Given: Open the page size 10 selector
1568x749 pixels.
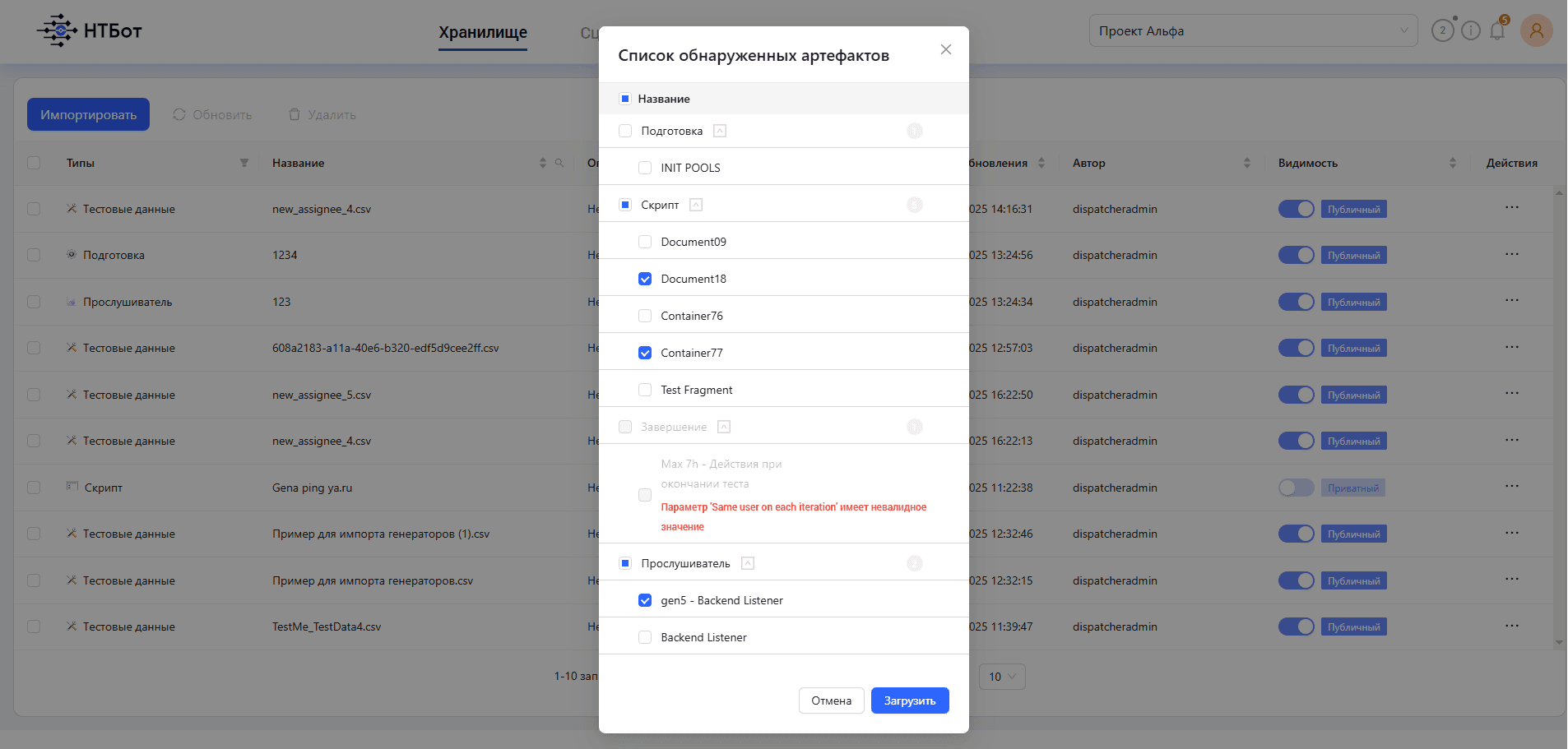Looking at the screenshot, I should click(1002, 677).
